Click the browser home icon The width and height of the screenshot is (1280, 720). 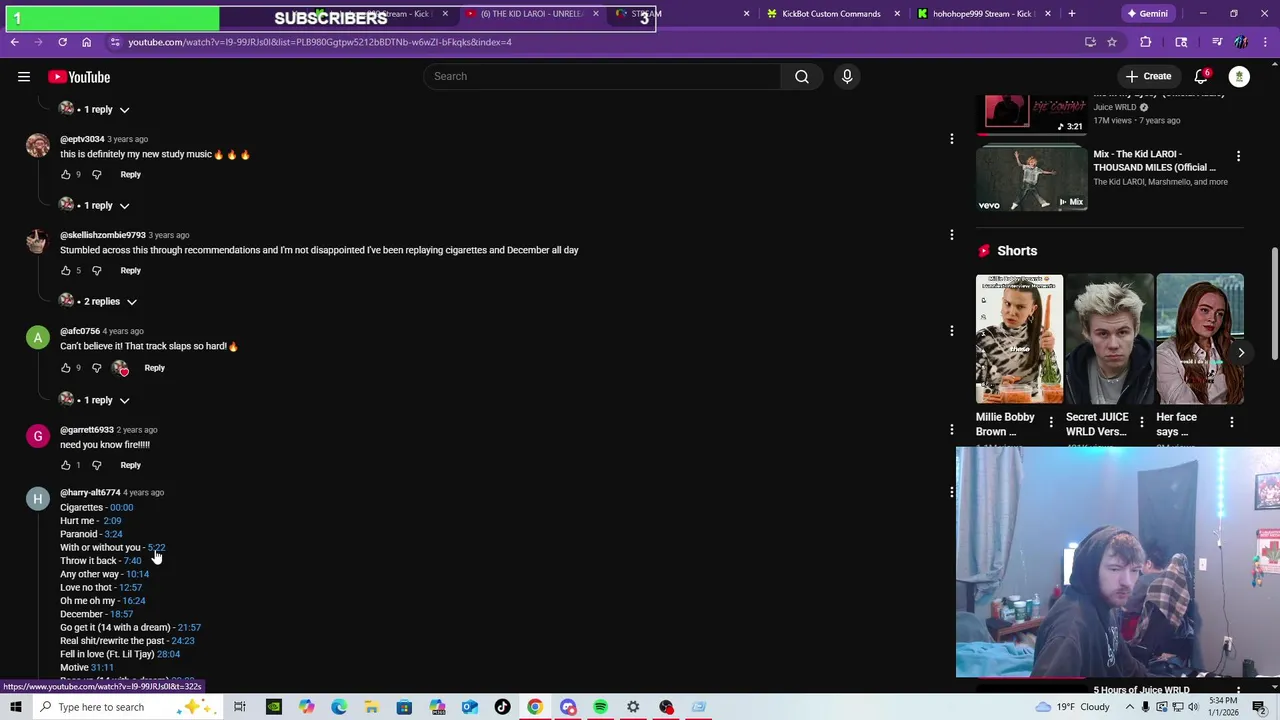click(x=86, y=42)
